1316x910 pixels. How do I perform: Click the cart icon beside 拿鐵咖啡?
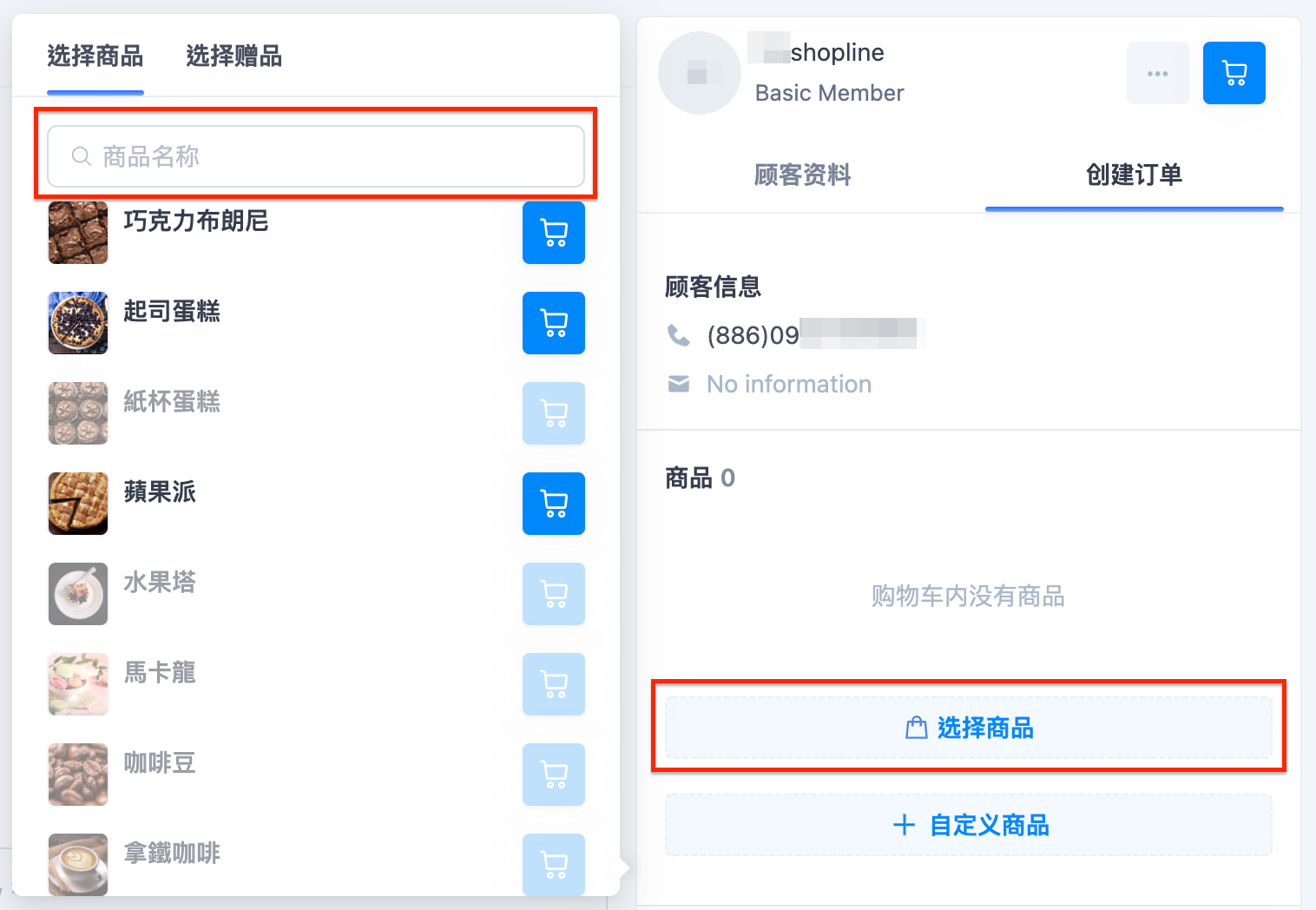pyautogui.click(x=554, y=864)
